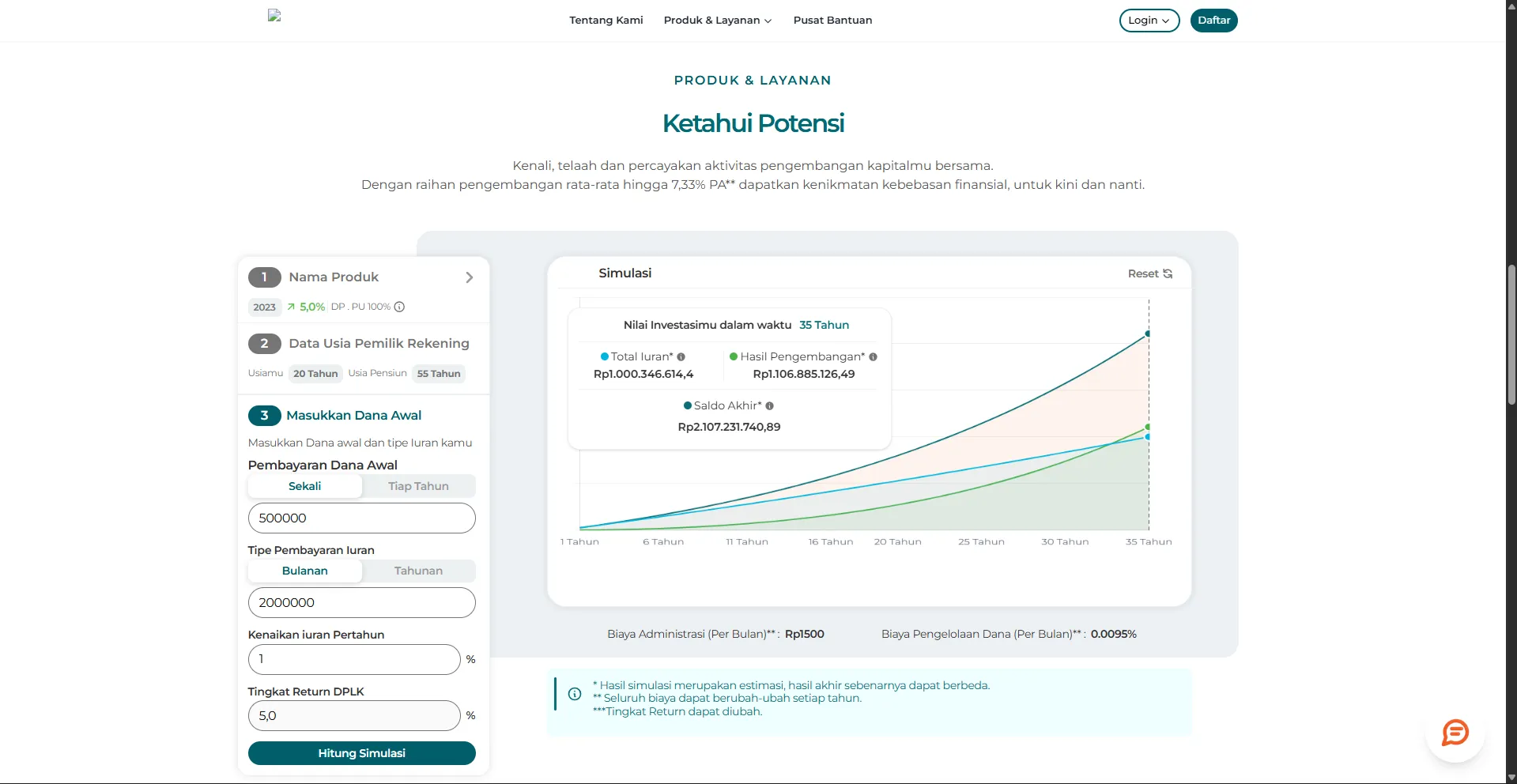Viewport: 1517px width, 784px height.
Task: Open the Produk & Layanan dropdown menu
Action: pos(718,21)
